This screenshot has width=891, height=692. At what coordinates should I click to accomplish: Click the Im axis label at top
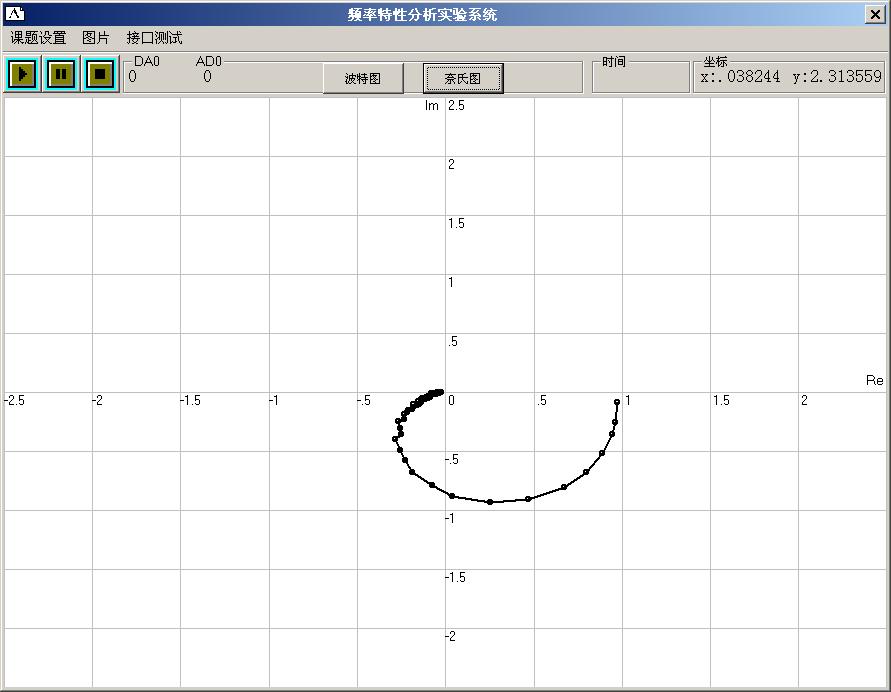432,105
